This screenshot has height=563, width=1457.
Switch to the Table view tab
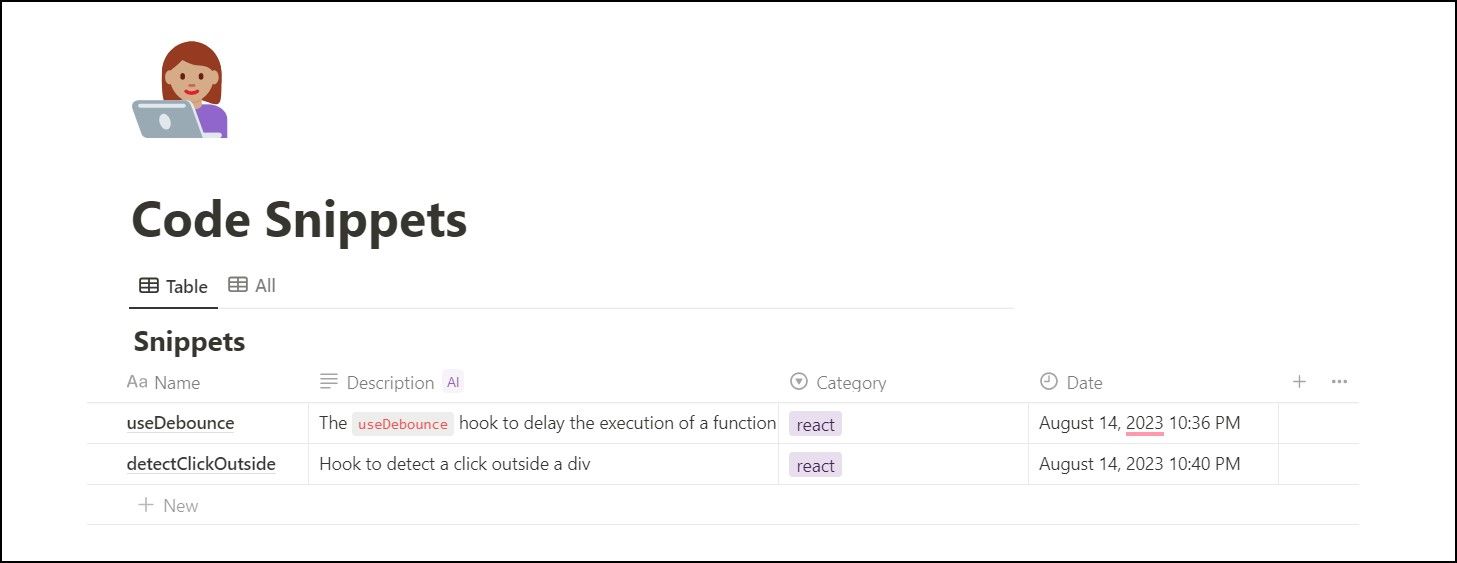pos(173,286)
